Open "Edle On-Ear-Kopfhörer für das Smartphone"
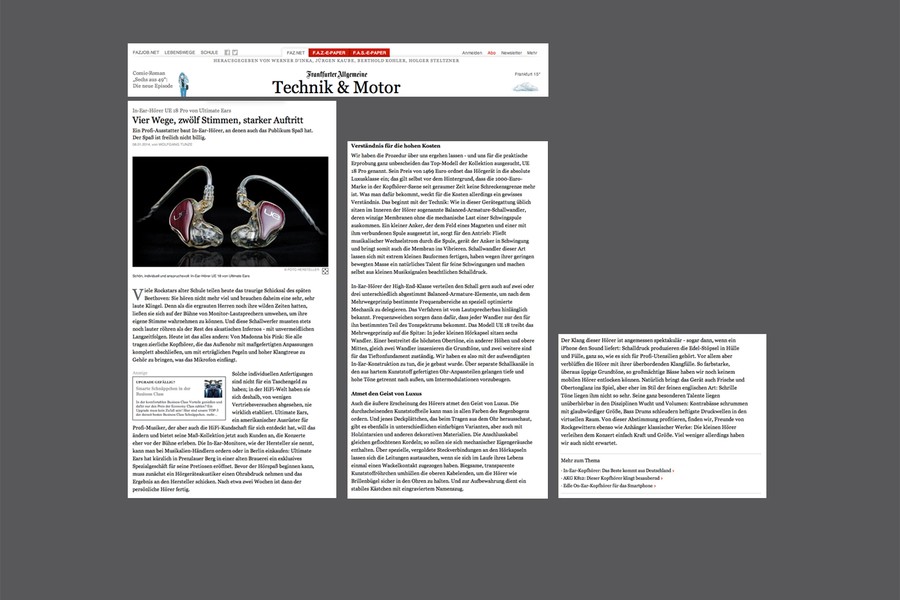This screenshot has width=900, height=600. pyautogui.click(x=608, y=486)
